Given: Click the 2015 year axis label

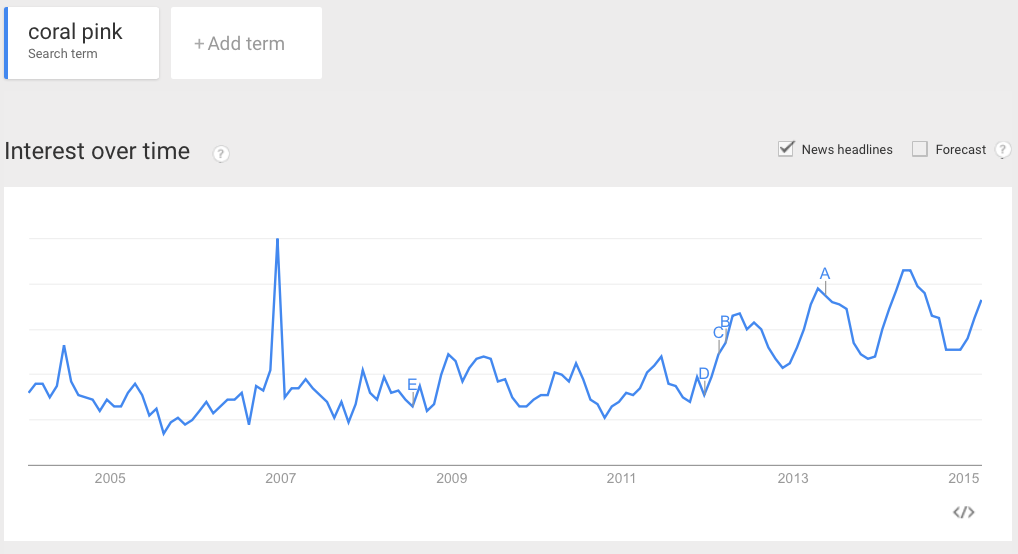Looking at the screenshot, I should coord(963,479).
